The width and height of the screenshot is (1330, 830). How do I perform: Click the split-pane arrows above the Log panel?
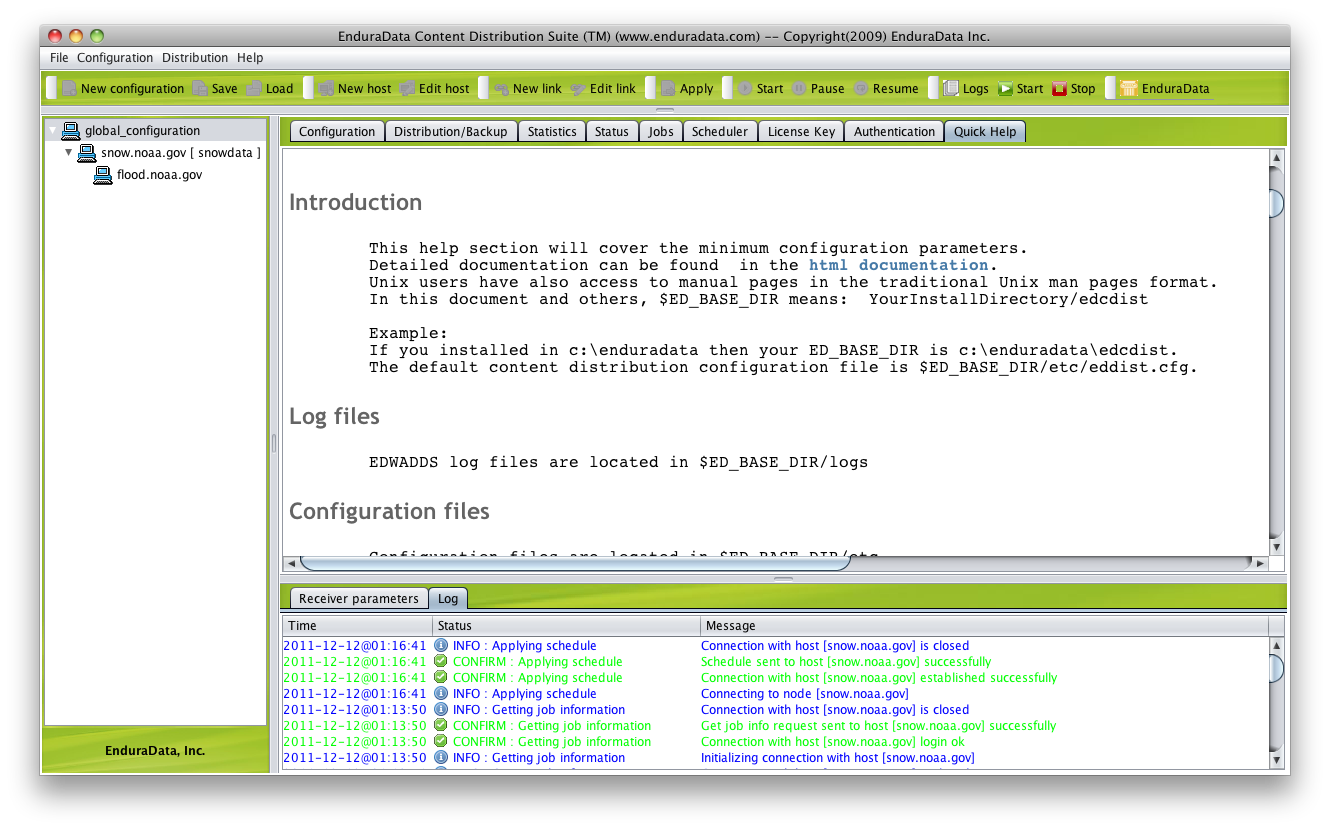pos(784,578)
